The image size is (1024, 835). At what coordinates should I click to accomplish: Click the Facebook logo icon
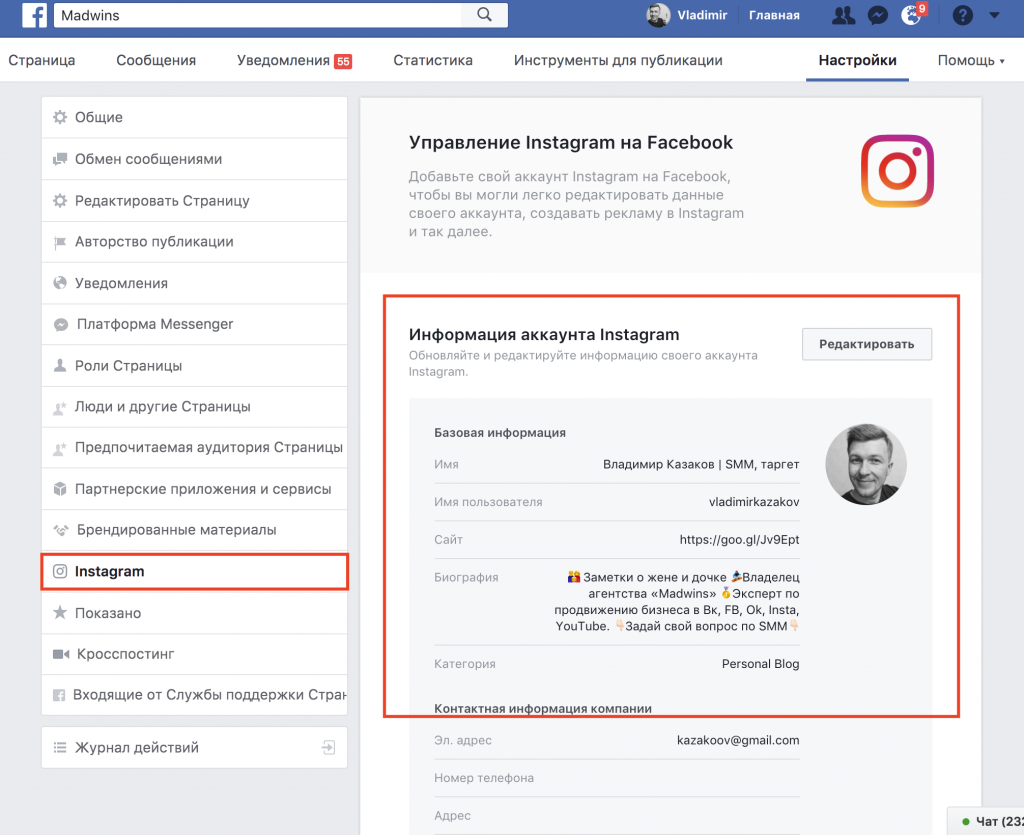coord(34,15)
